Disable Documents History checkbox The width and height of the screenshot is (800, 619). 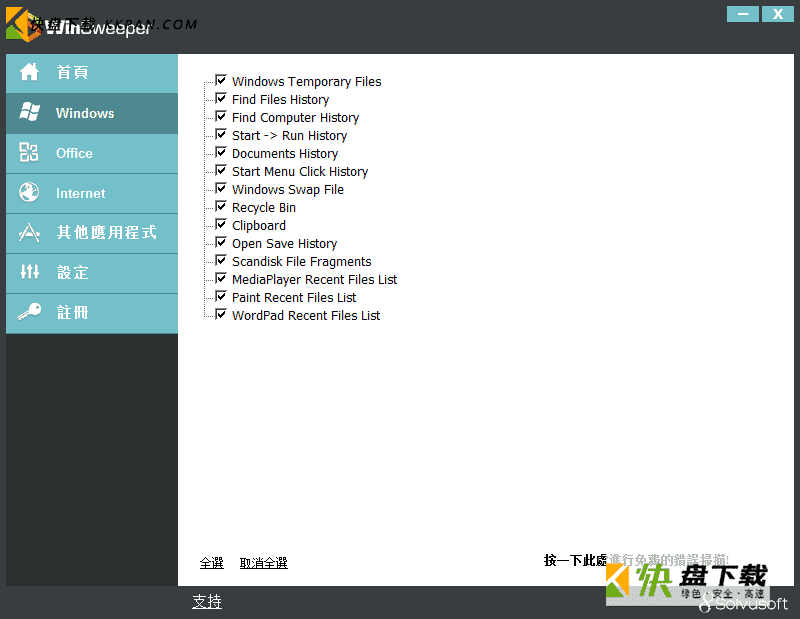221,152
